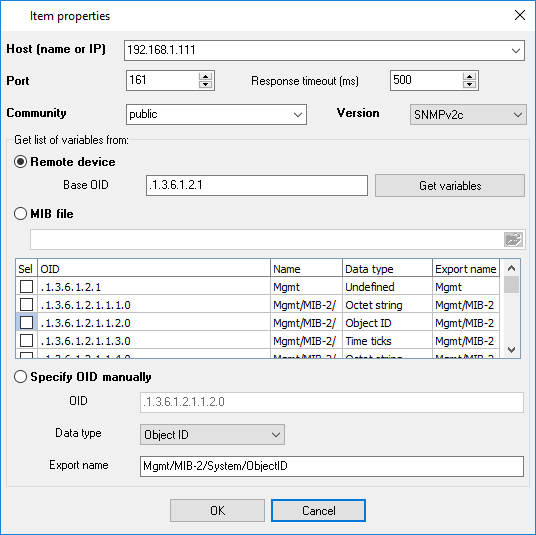Click the disabled manual OID field
The image size is (536, 535).
tap(332, 402)
